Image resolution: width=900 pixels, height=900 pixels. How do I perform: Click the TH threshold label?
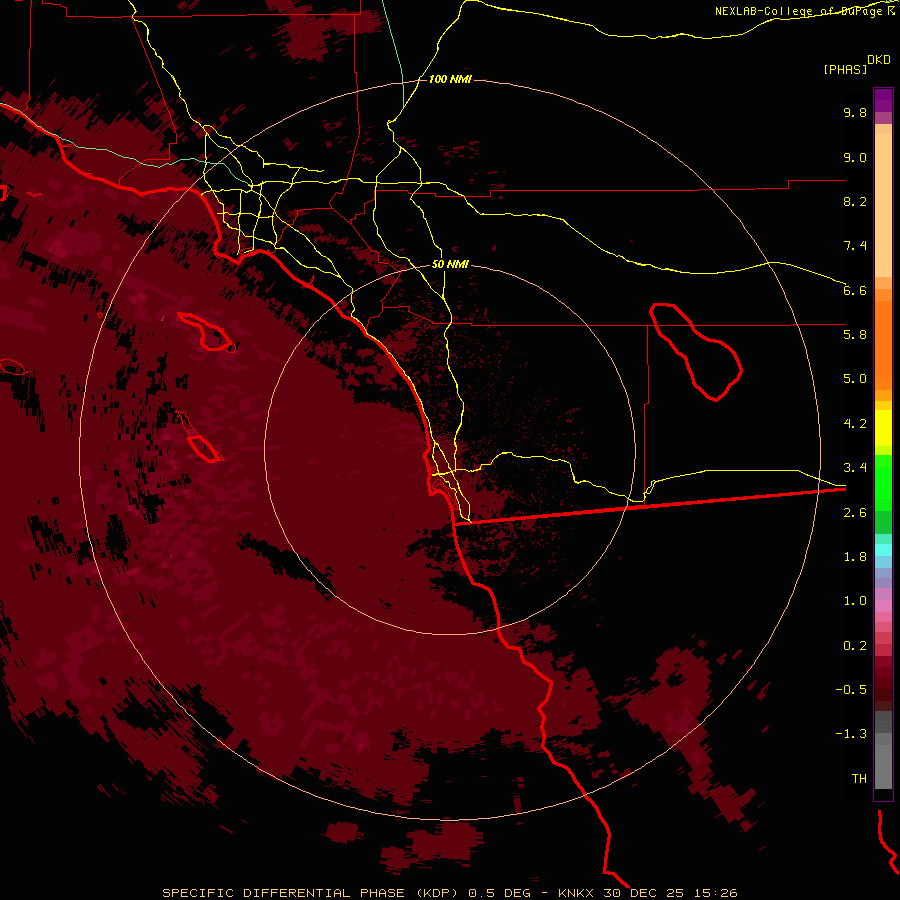[x=859, y=779]
